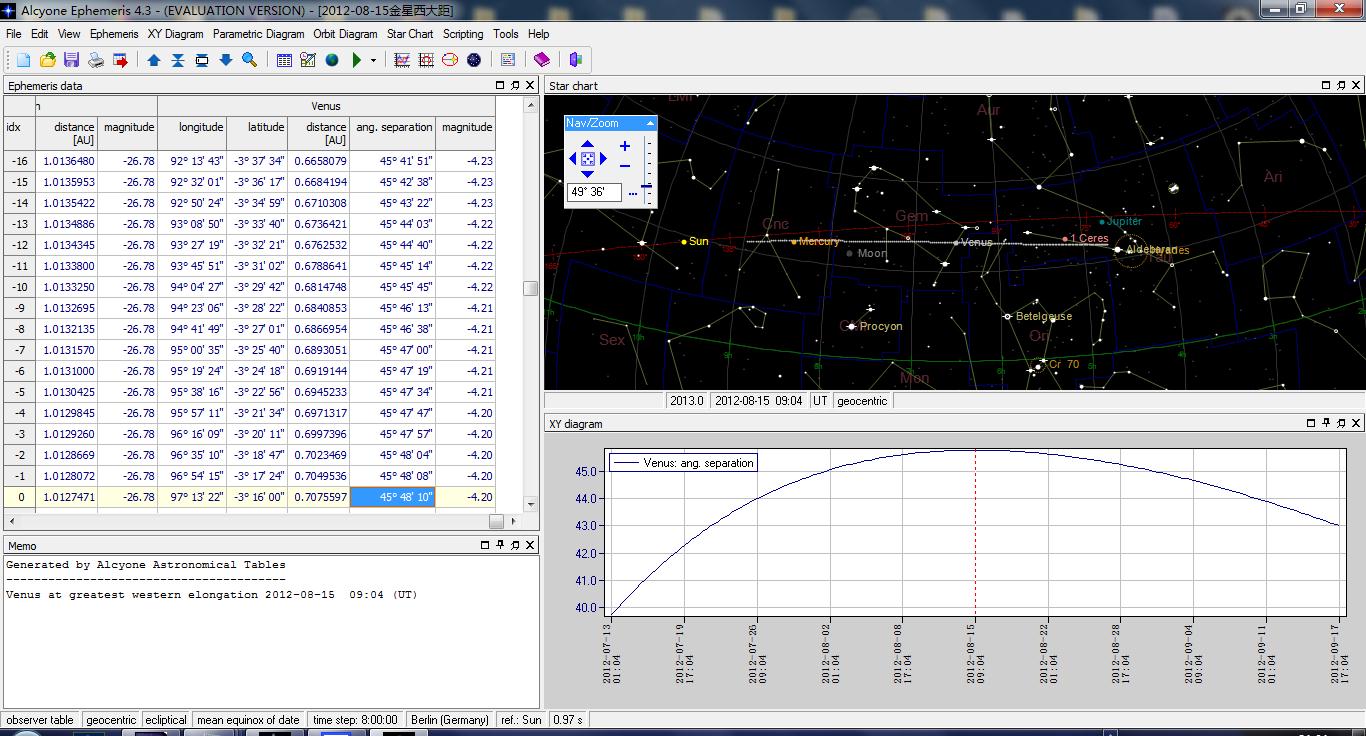Click 'observer table' status entry
Image resolution: width=1366 pixels, height=736 pixels.
(x=40, y=719)
